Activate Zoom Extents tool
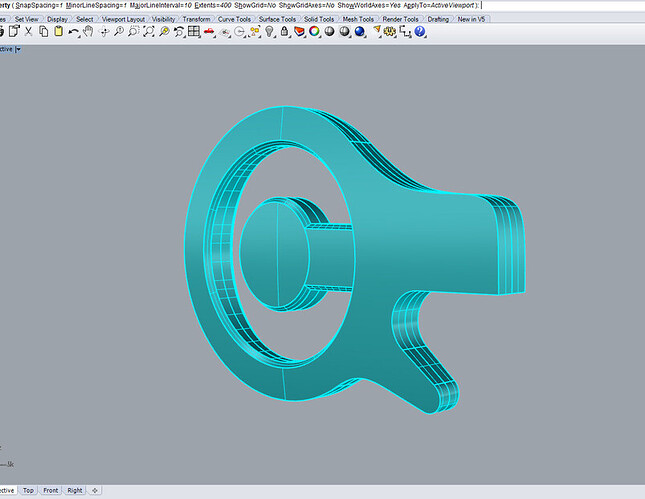 [148, 32]
